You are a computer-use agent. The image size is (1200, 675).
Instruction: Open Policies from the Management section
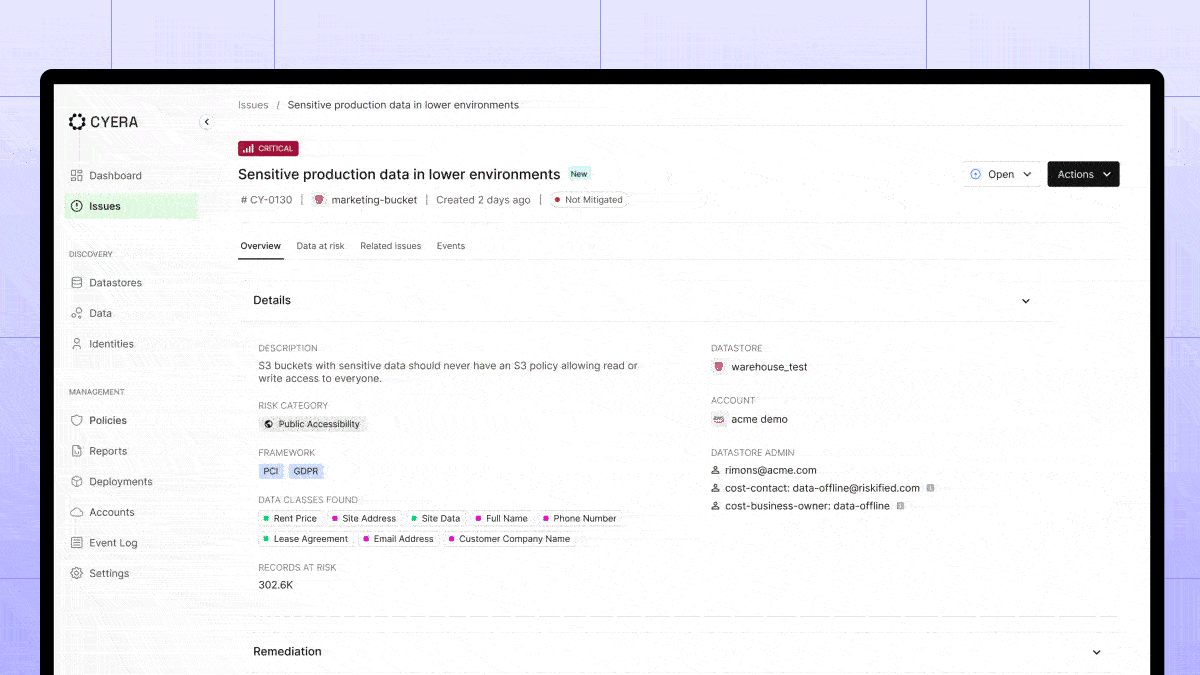pos(78,420)
